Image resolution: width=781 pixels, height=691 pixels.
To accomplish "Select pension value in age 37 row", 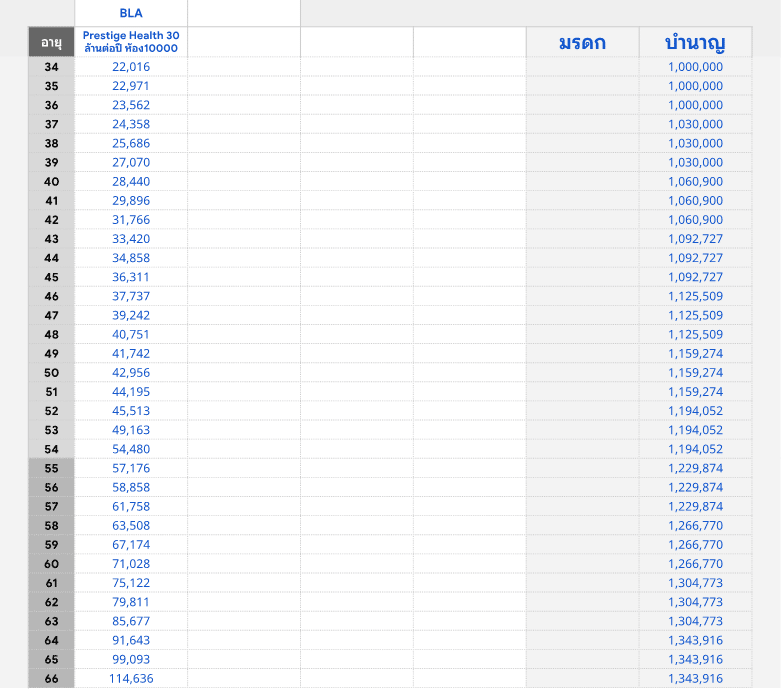I will point(695,124).
